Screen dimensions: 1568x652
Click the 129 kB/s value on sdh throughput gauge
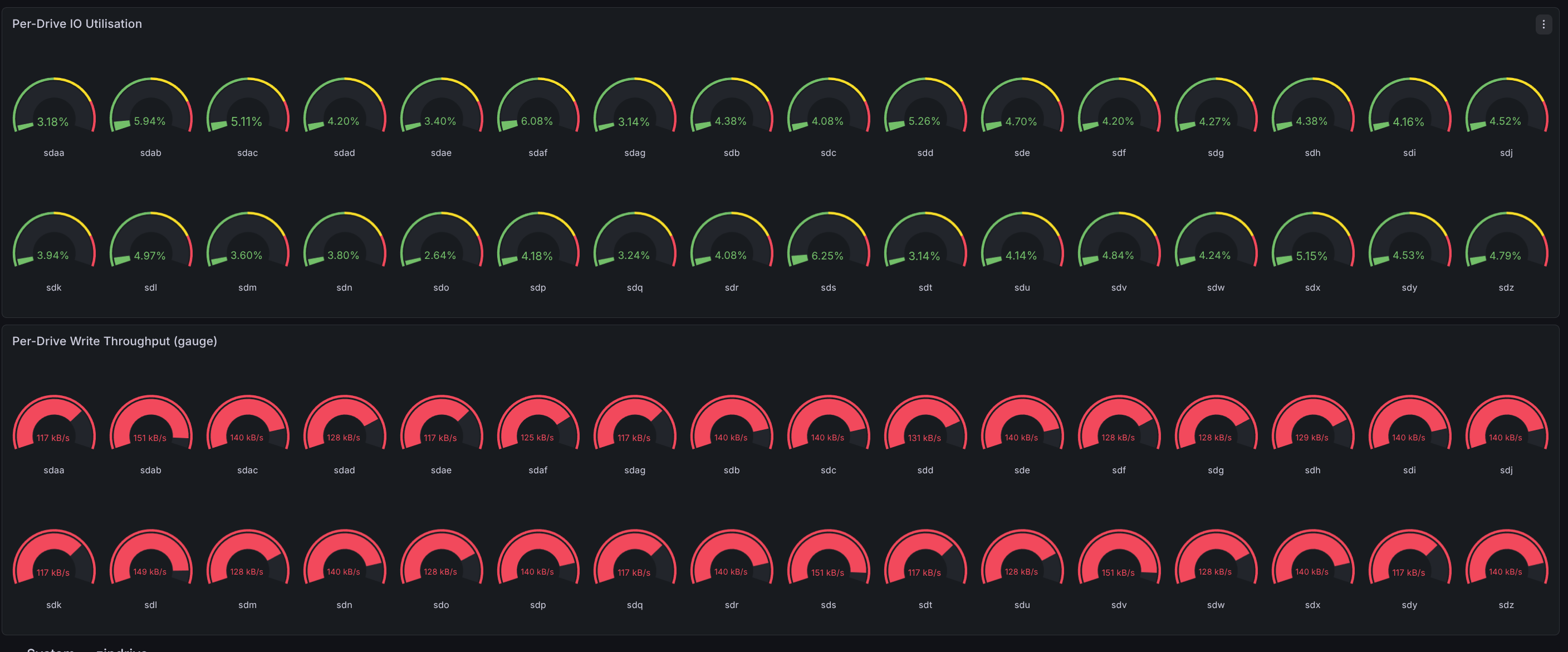click(x=1312, y=437)
